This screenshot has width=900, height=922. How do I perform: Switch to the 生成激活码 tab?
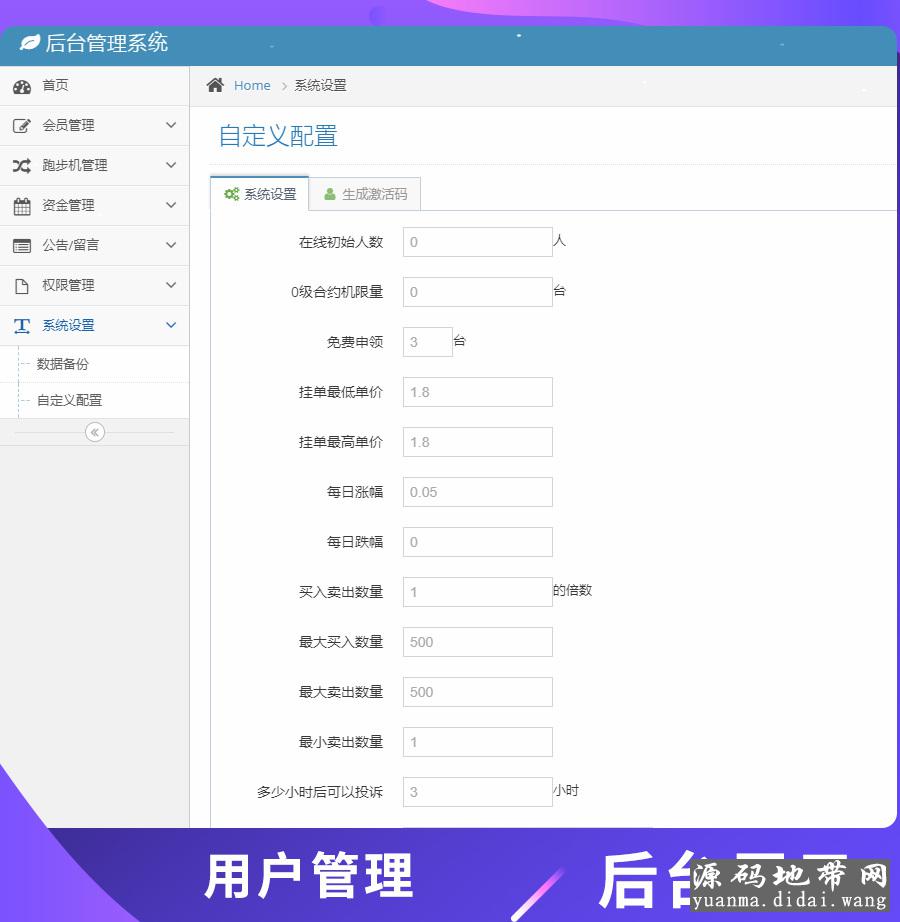click(365, 194)
